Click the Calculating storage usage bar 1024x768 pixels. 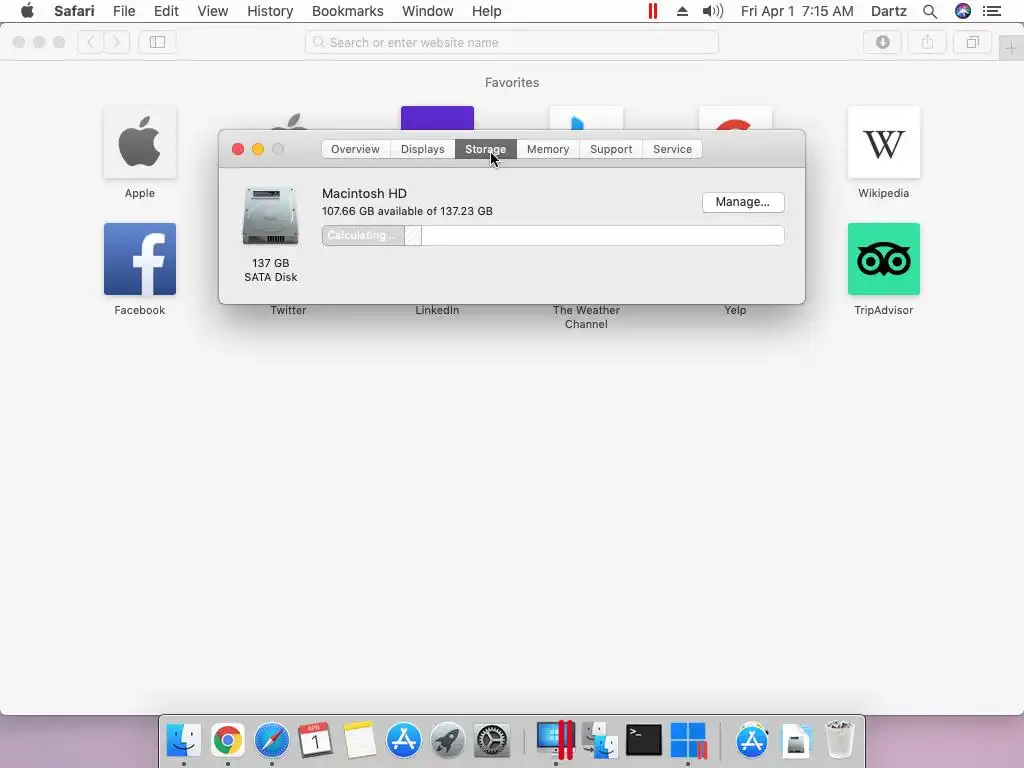pyautogui.click(x=552, y=235)
